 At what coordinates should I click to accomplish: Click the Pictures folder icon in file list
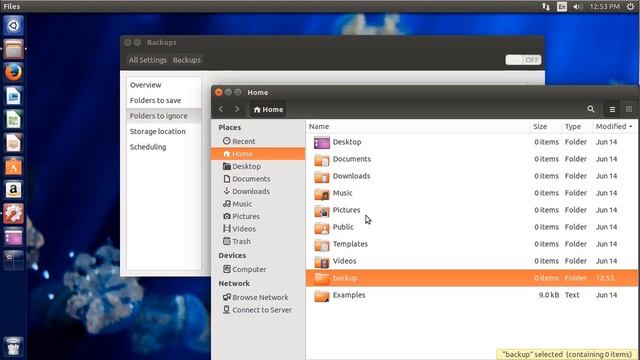[x=322, y=211]
